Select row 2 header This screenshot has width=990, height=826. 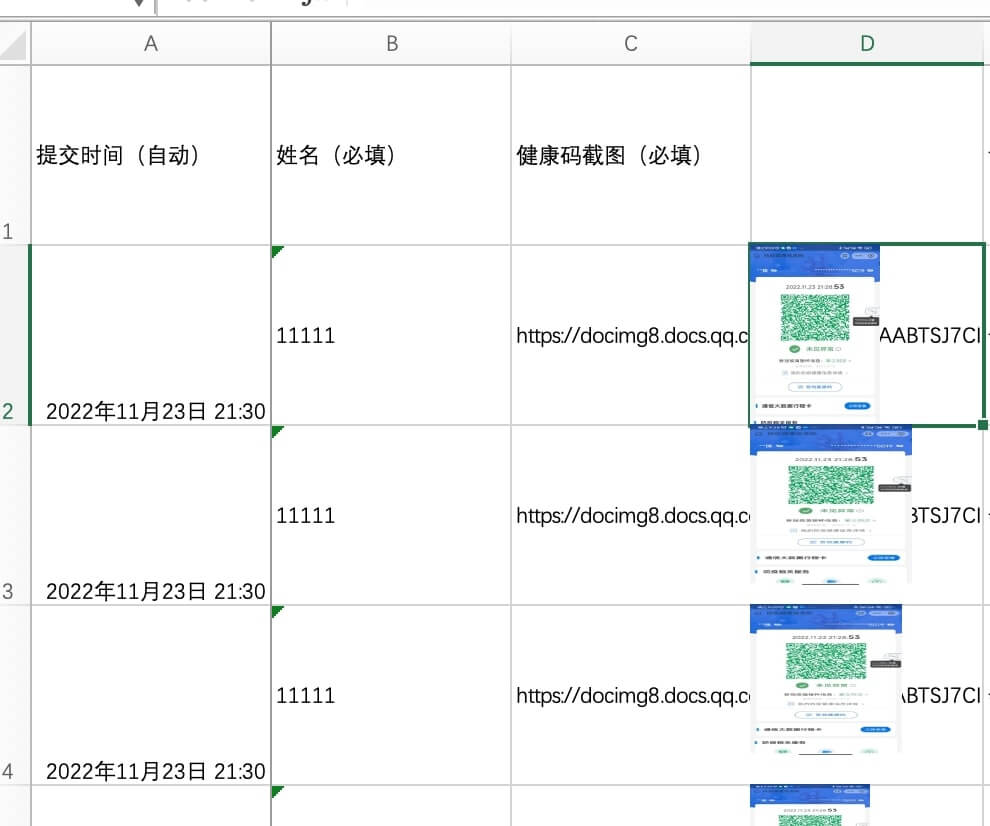click(x=15, y=335)
